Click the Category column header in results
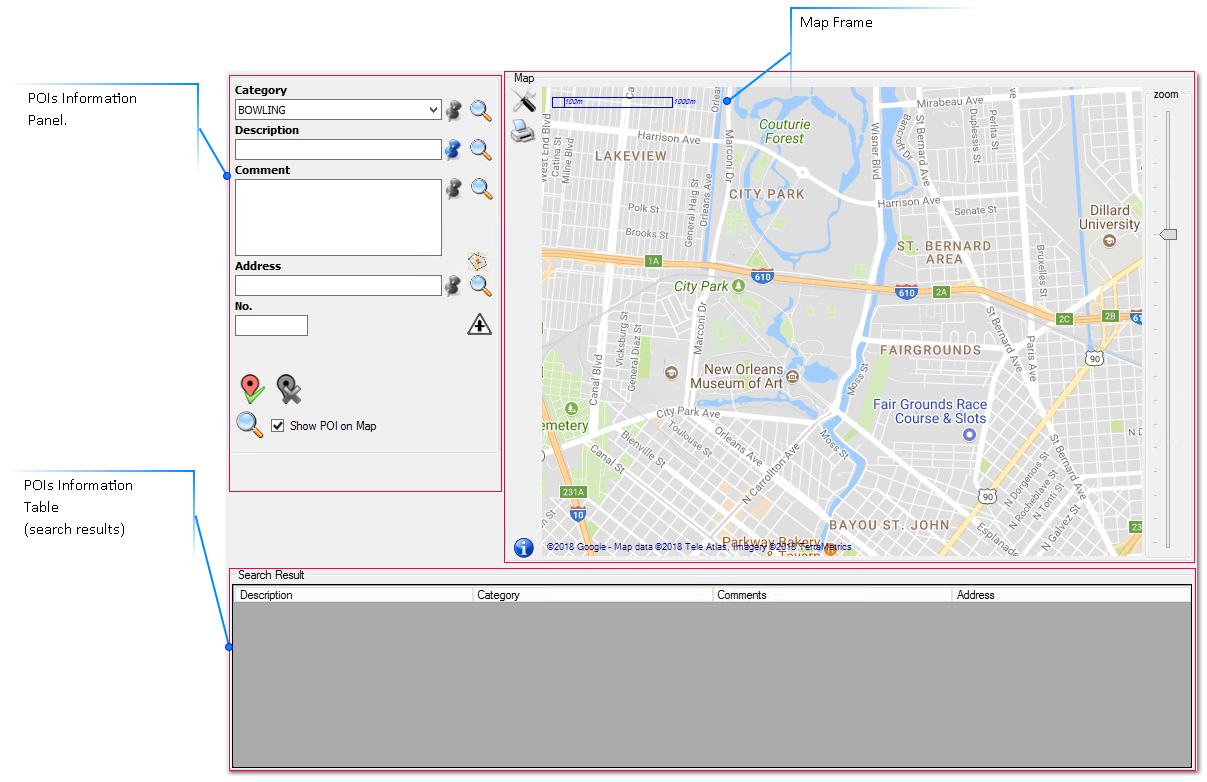Viewport: 1207px width, 782px height. pos(593,595)
